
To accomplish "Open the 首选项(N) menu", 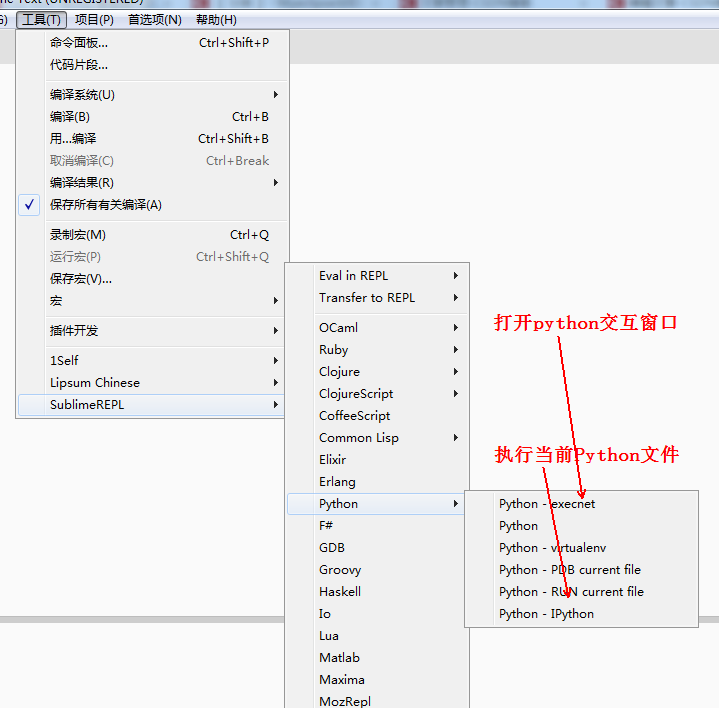I will 155,20.
